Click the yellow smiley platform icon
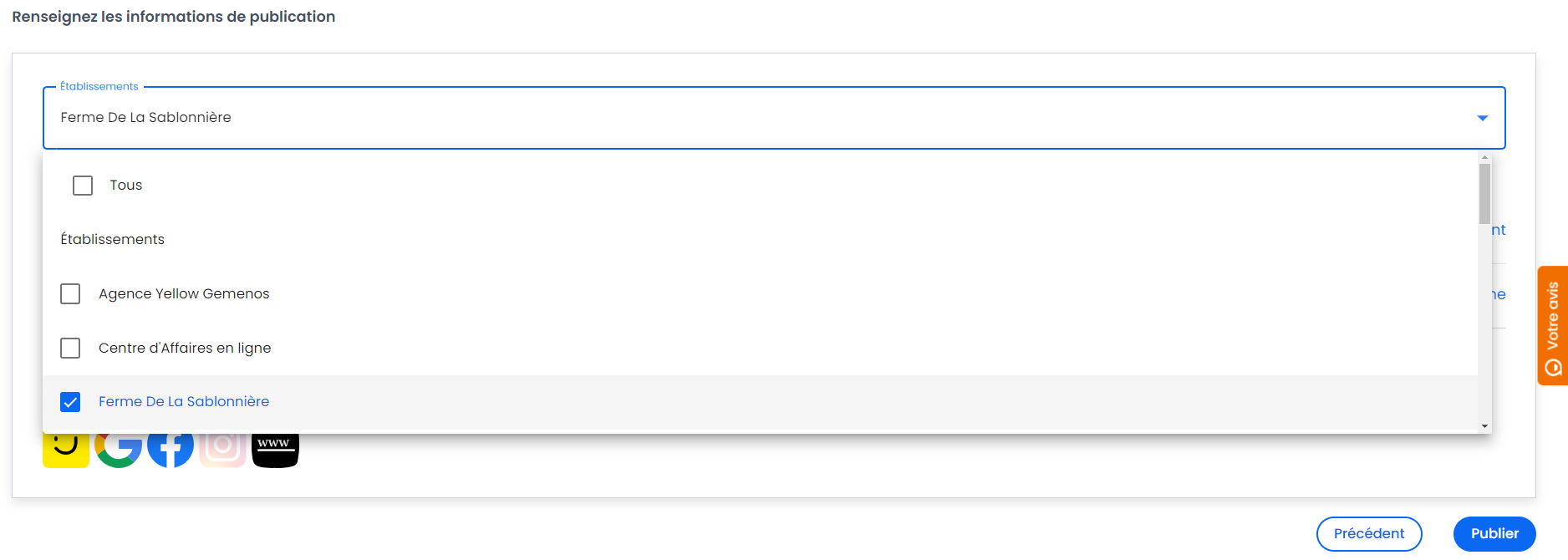The width and height of the screenshot is (1568, 560). point(66,451)
